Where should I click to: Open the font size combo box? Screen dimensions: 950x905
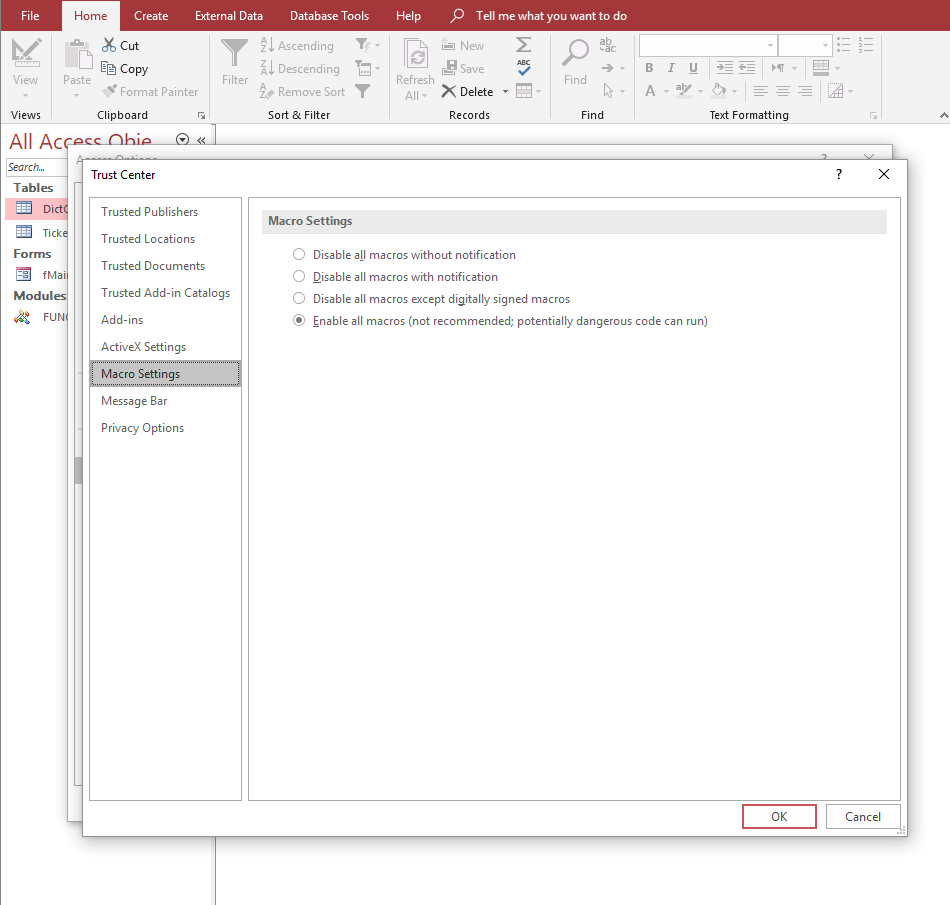pos(805,45)
